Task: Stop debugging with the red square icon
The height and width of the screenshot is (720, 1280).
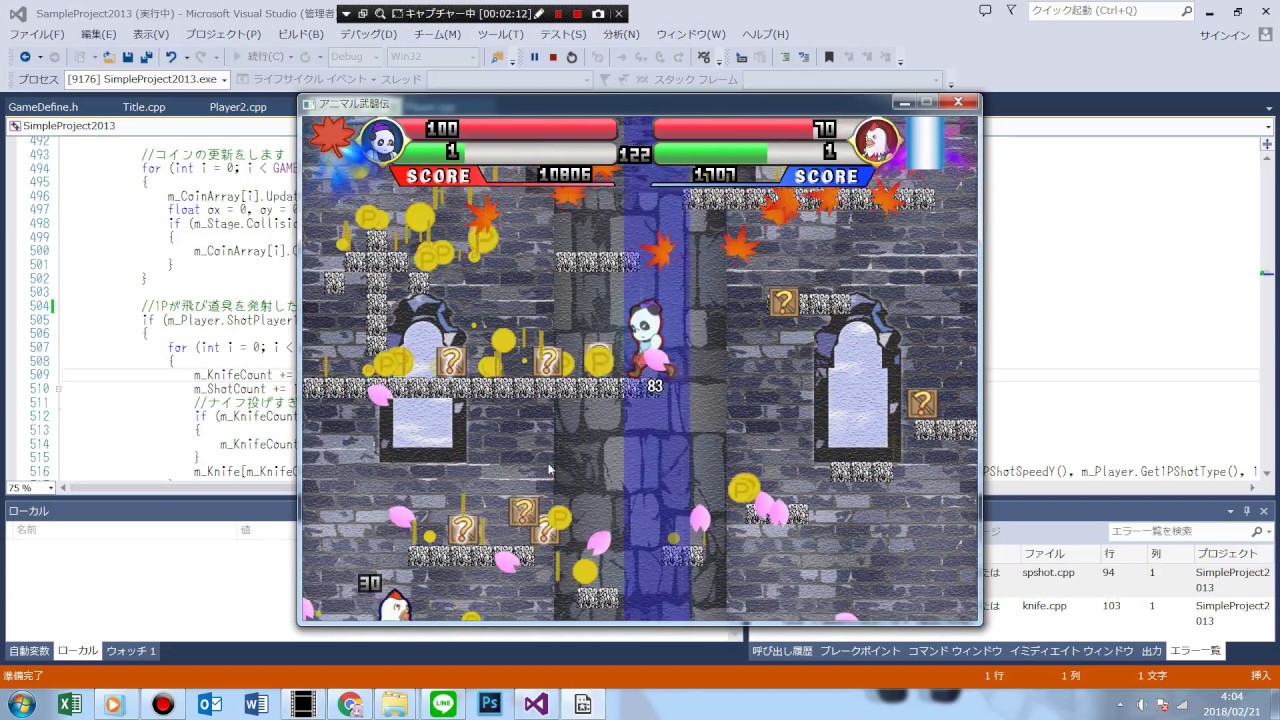Action: point(553,57)
